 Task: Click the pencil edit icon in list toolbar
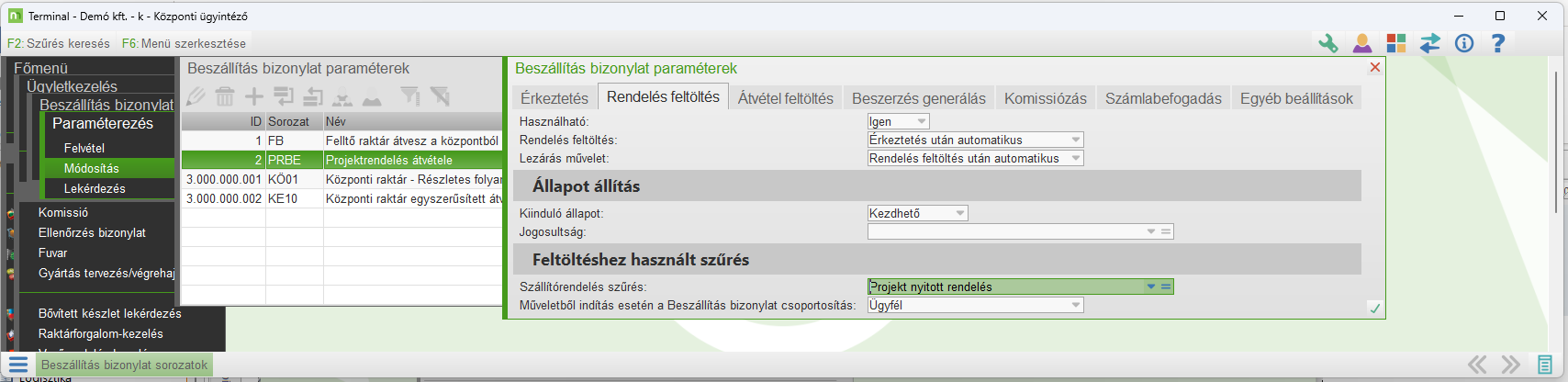pos(196,96)
